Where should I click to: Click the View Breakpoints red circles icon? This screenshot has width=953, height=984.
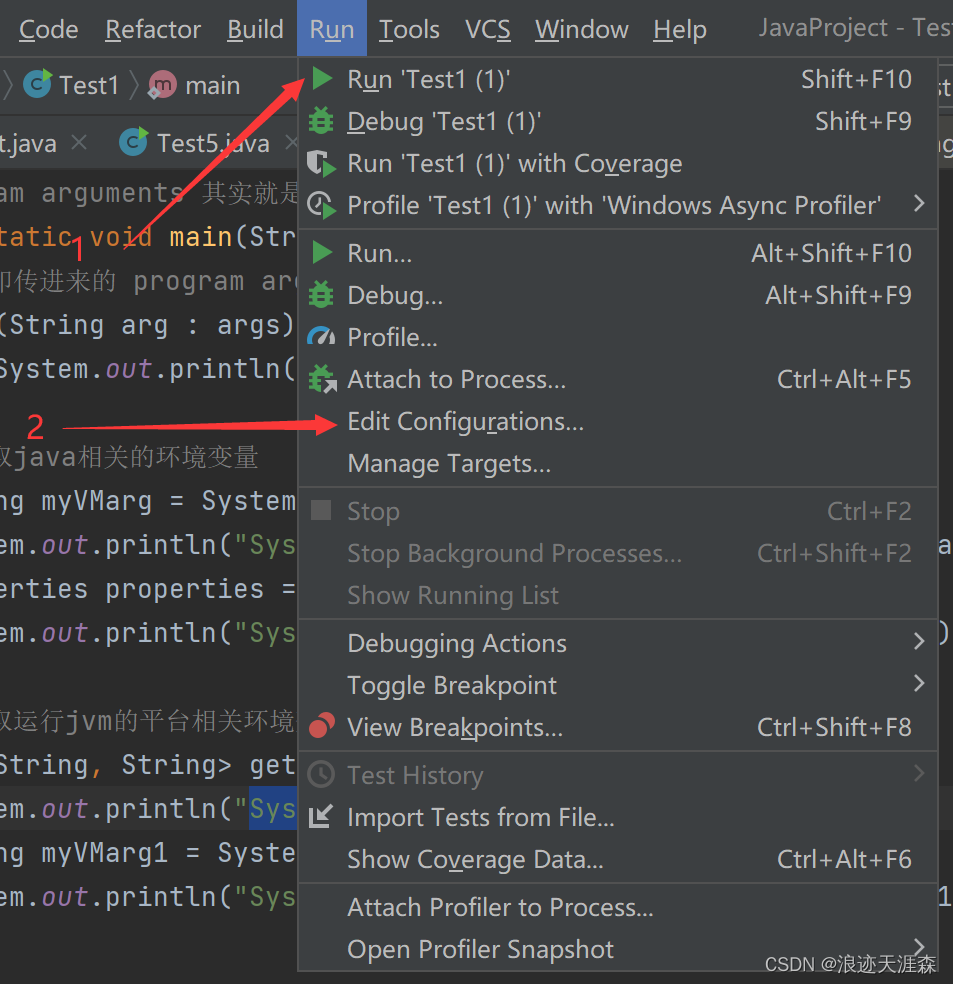[322, 727]
